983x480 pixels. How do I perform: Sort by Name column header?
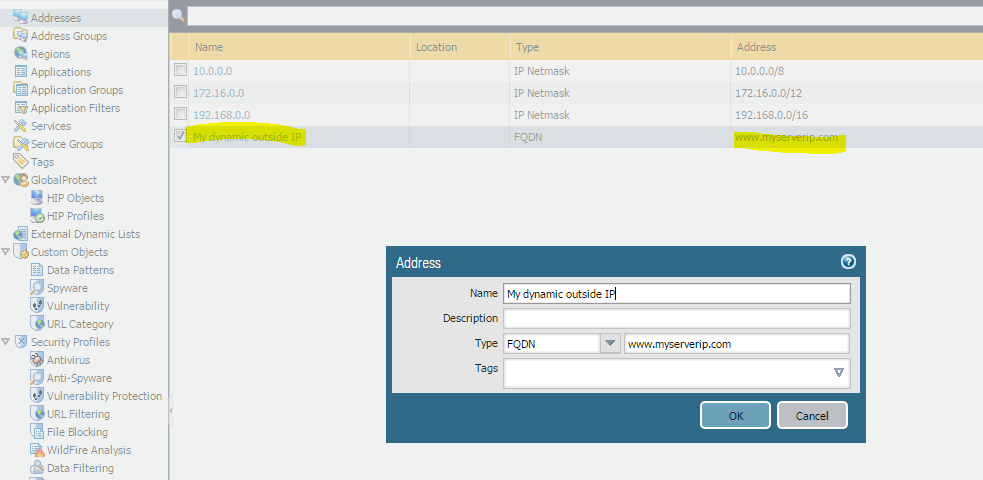pos(300,47)
